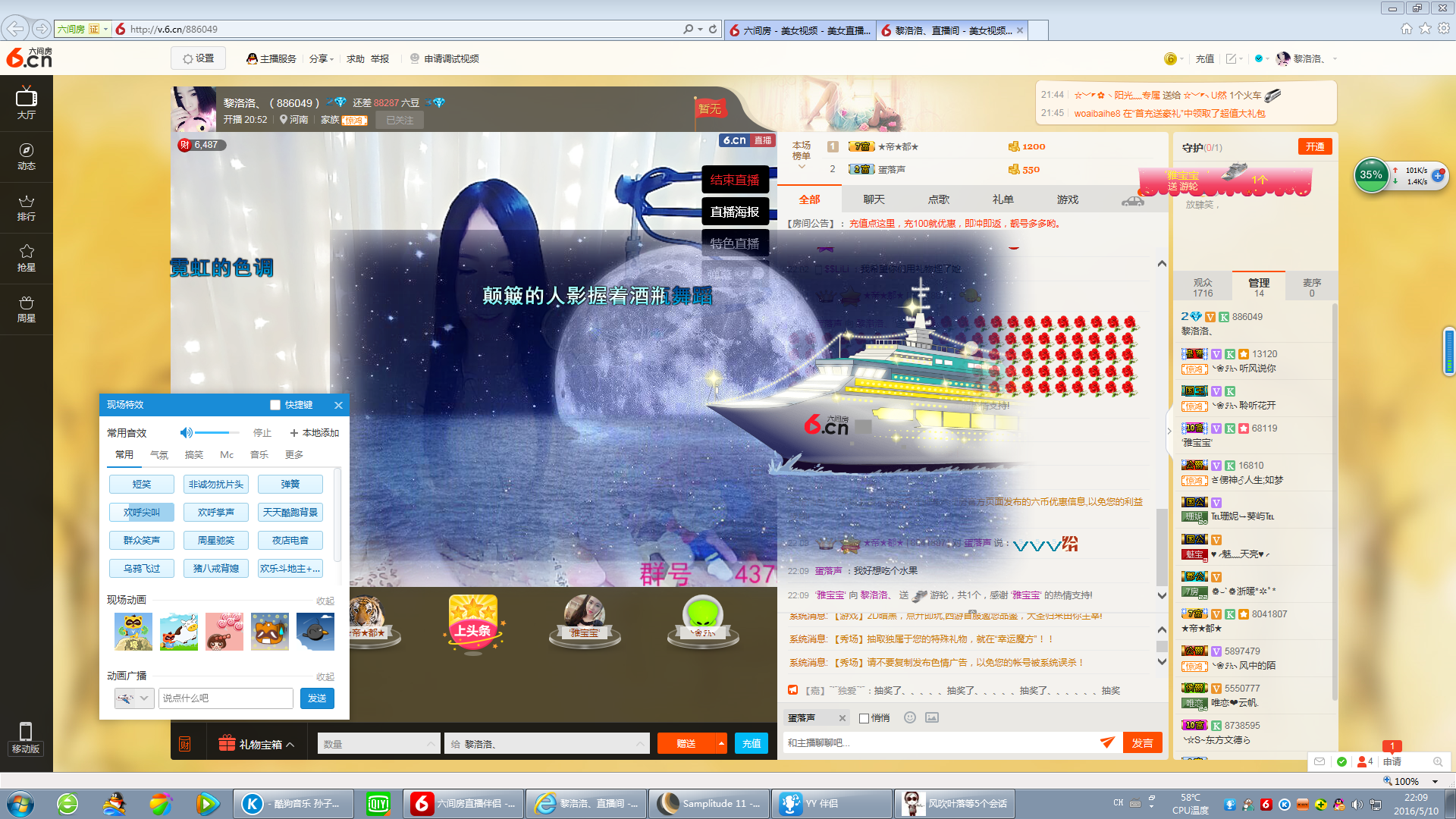
Task: Play the raccoon live animation thumbnail
Action: tap(133, 632)
